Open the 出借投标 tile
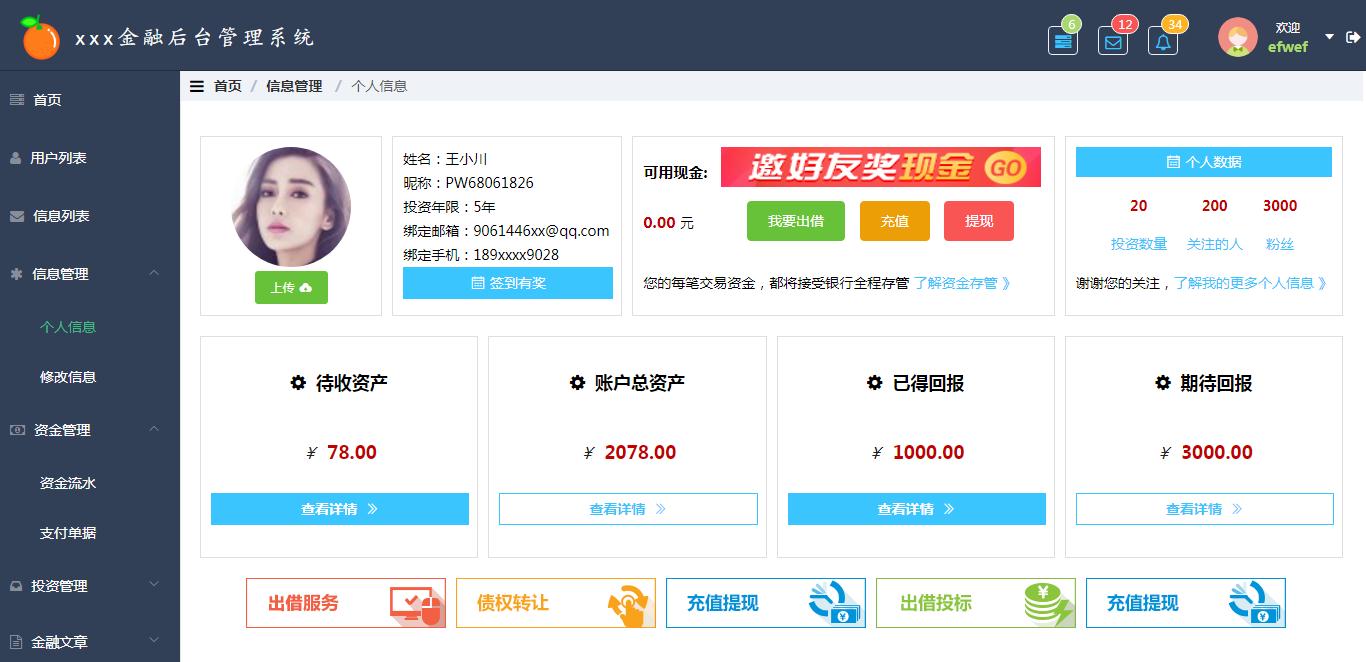The height and width of the screenshot is (662, 1366). point(976,603)
